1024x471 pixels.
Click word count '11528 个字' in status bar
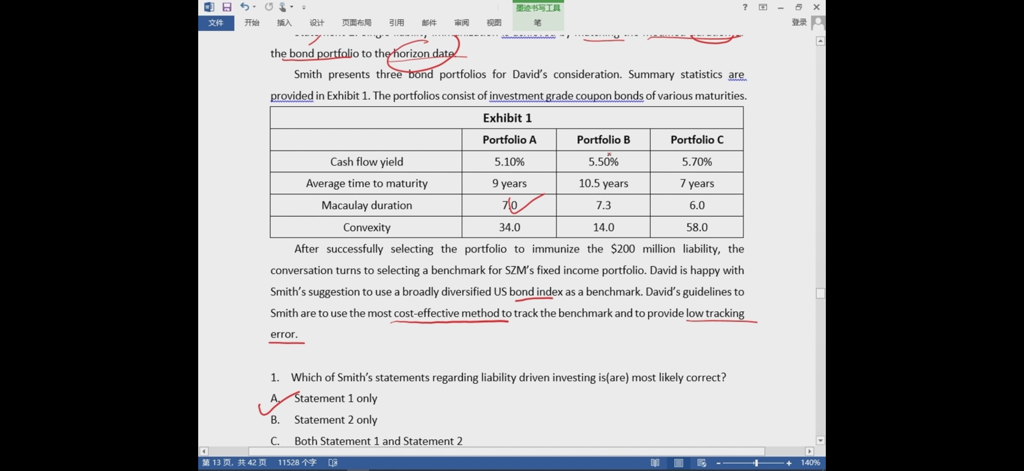(x=297, y=463)
